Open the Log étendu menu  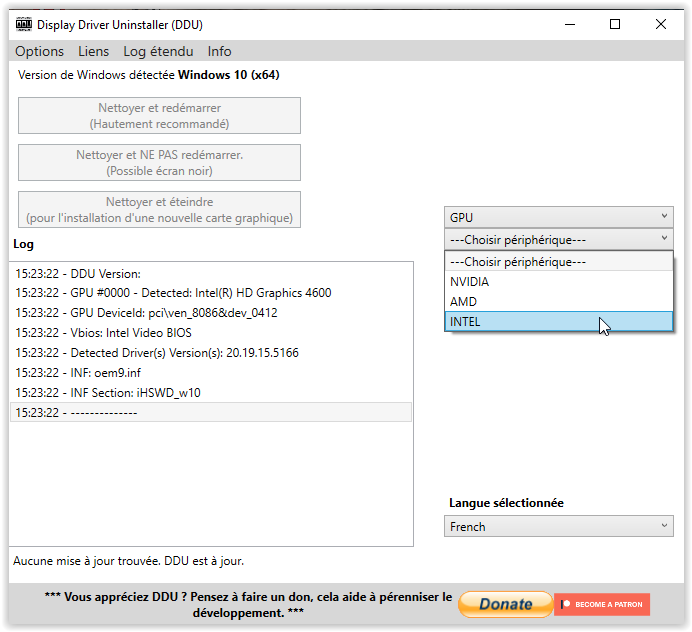158,52
